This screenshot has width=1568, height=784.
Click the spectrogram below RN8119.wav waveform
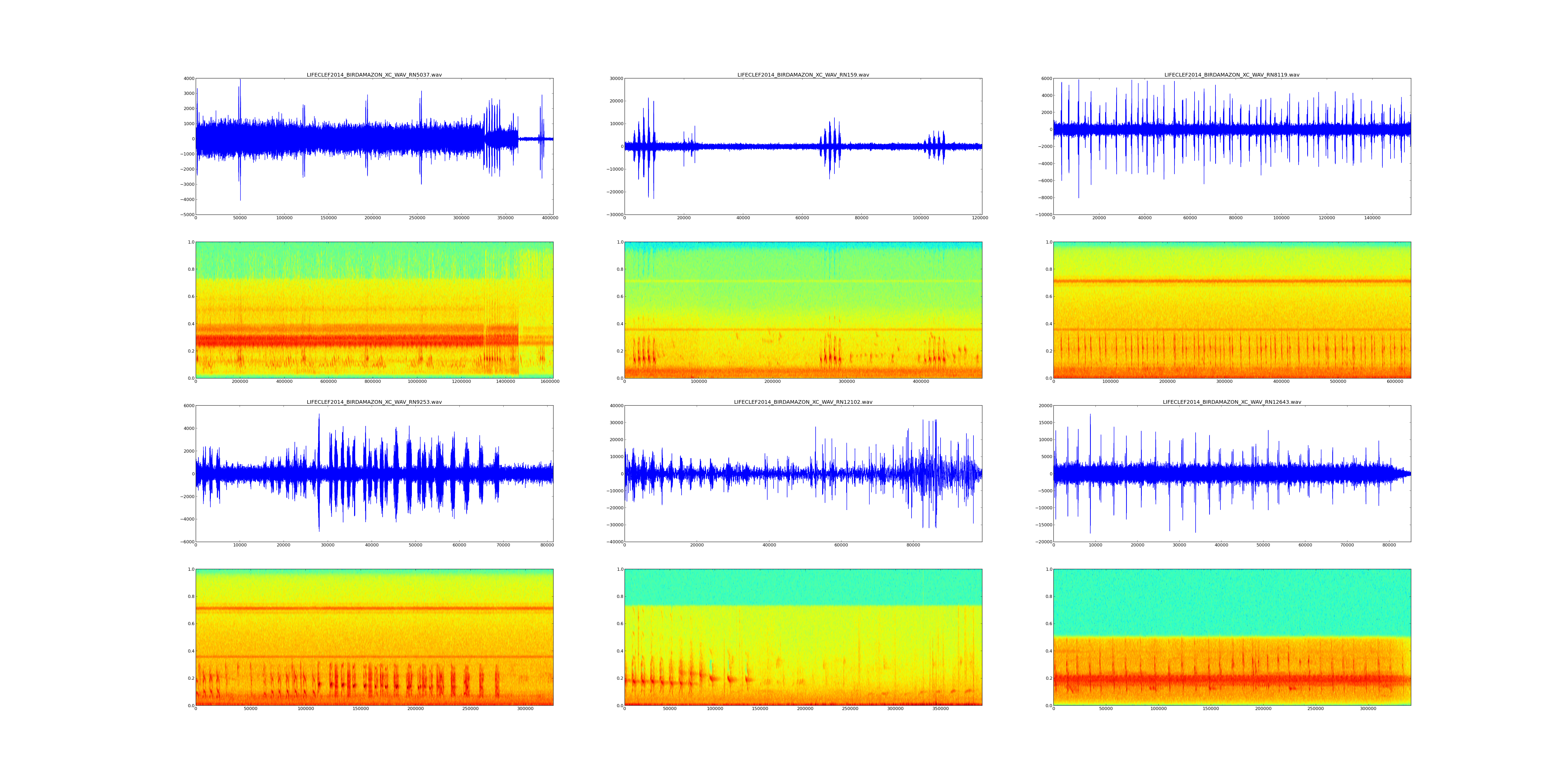pos(1232,310)
